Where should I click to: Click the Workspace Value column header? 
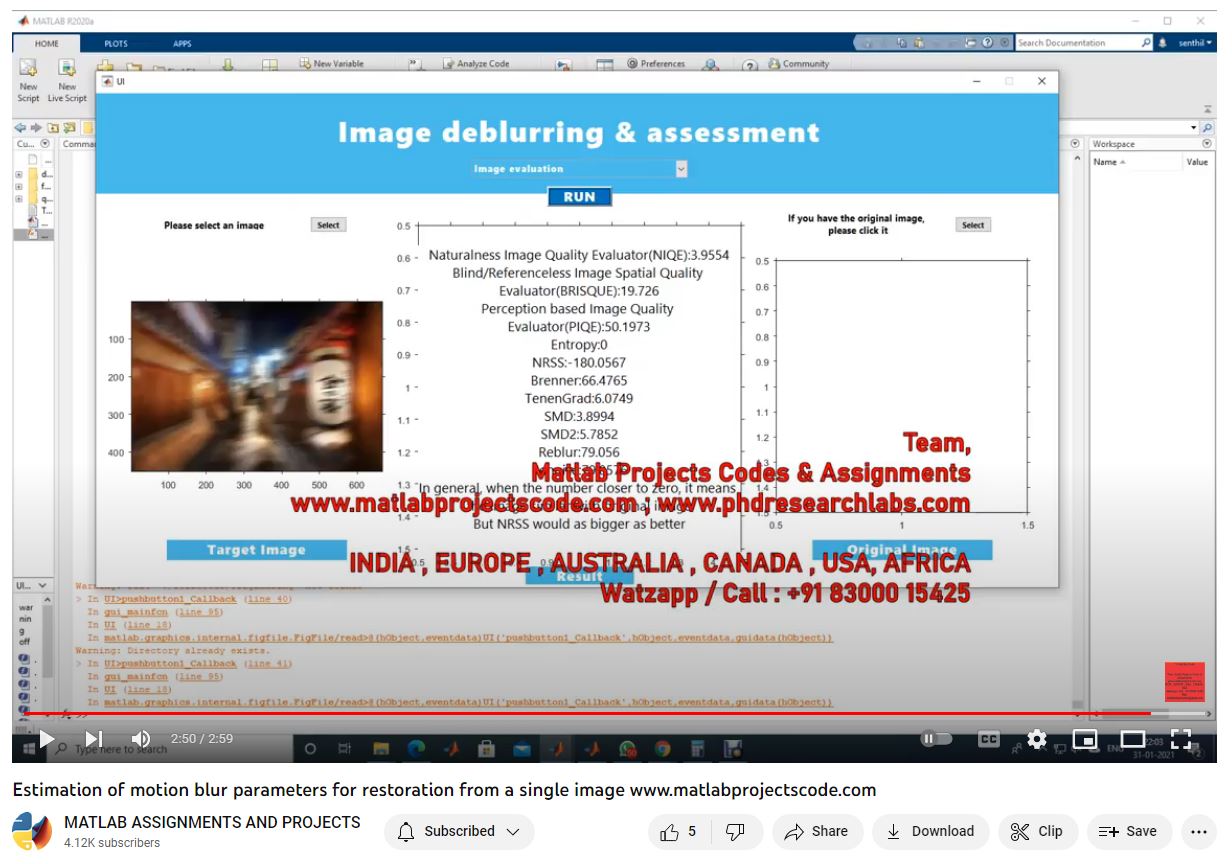point(1197,162)
